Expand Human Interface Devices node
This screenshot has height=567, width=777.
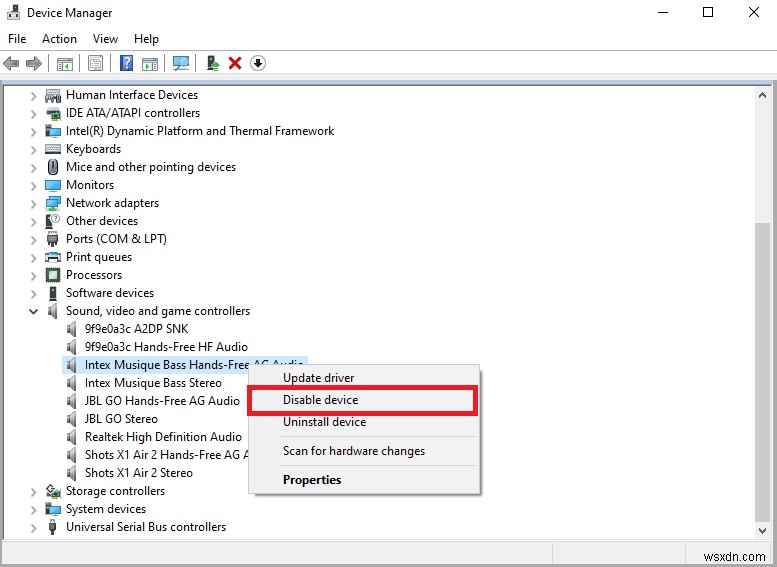(33, 95)
